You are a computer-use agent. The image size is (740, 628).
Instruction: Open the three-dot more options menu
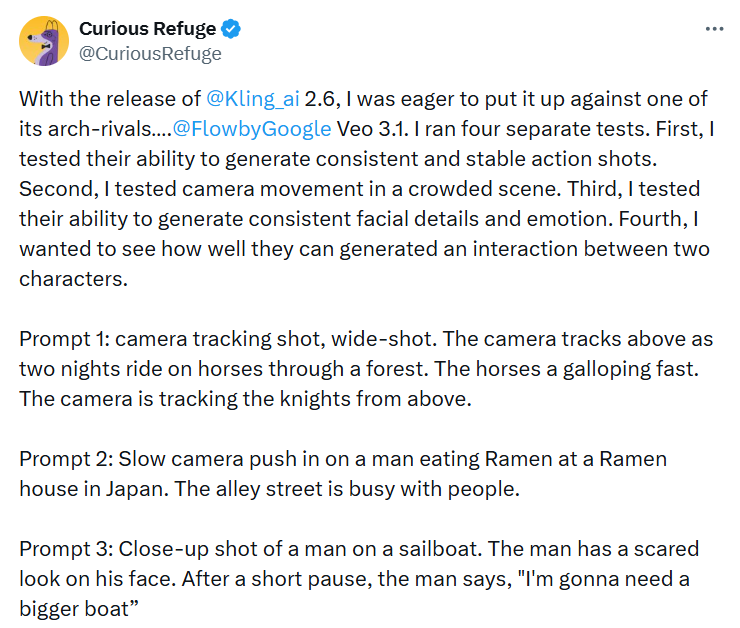(714, 29)
